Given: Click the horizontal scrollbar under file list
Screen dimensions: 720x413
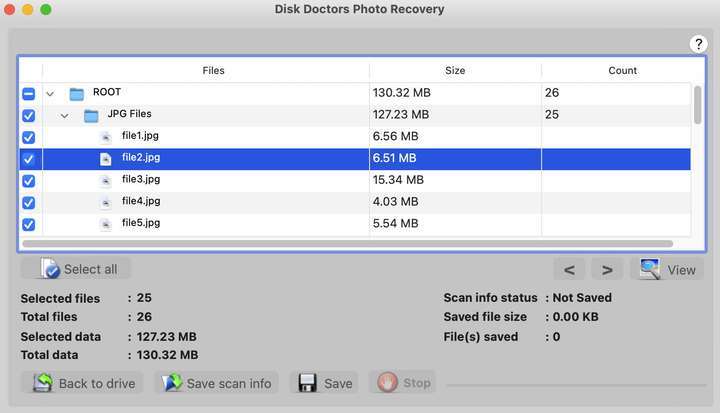Looking at the screenshot, I should coord(348,243).
